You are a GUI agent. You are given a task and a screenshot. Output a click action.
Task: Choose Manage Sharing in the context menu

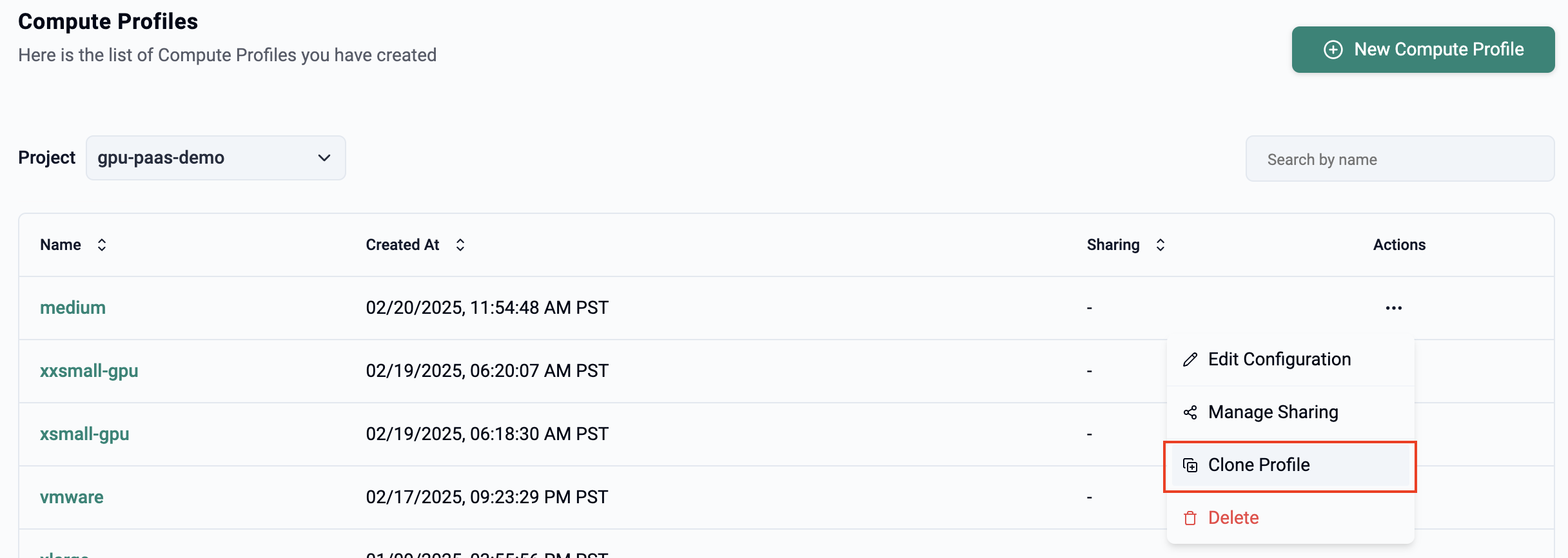click(x=1273, y=412)
